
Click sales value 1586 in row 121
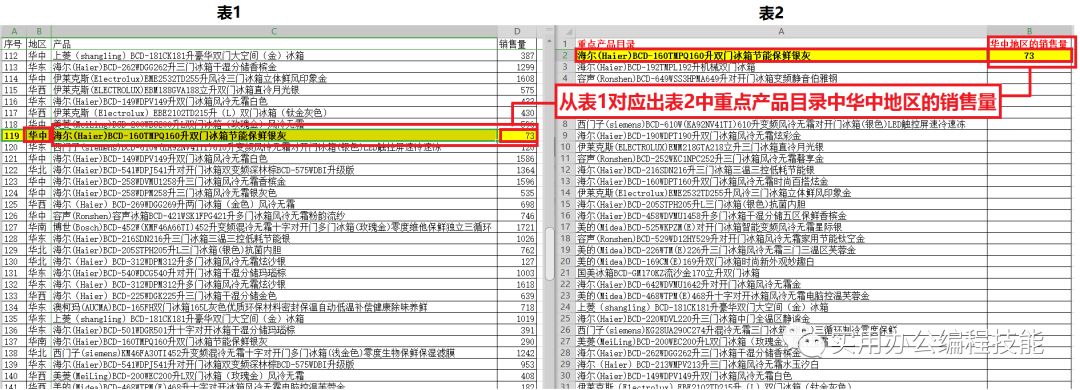pyautogui.click(x=517, y=158)
